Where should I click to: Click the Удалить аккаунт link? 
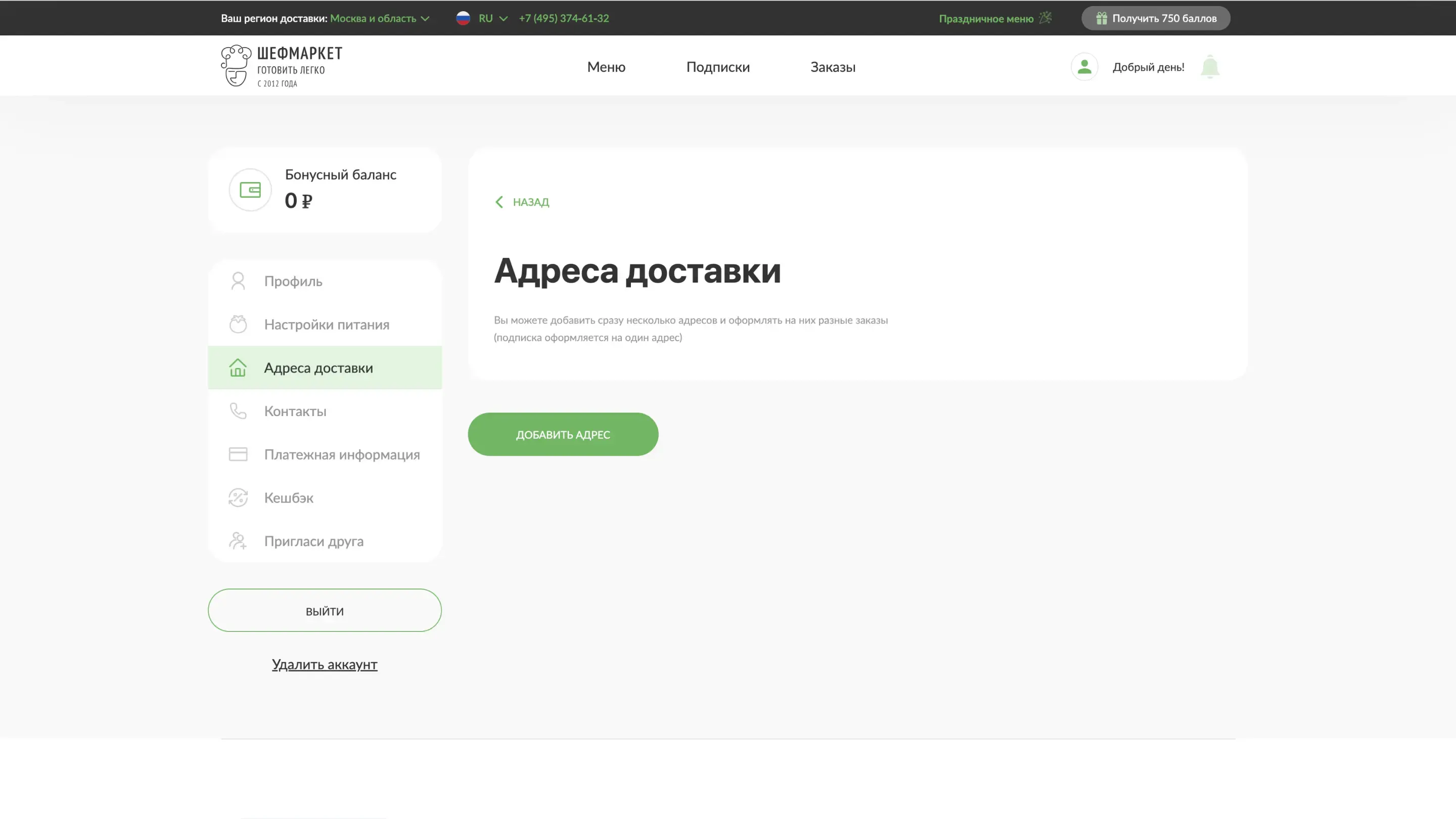(325, 665)
